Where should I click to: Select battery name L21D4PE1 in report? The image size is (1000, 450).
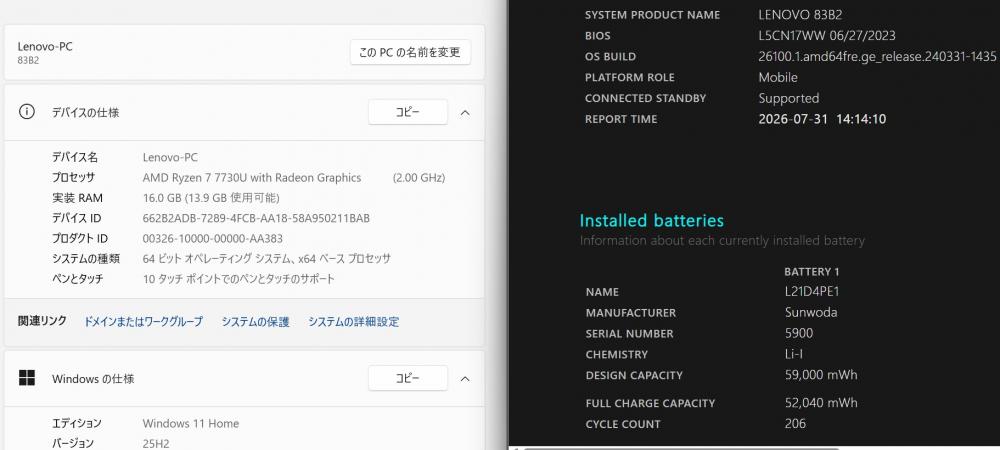point(812,292)
